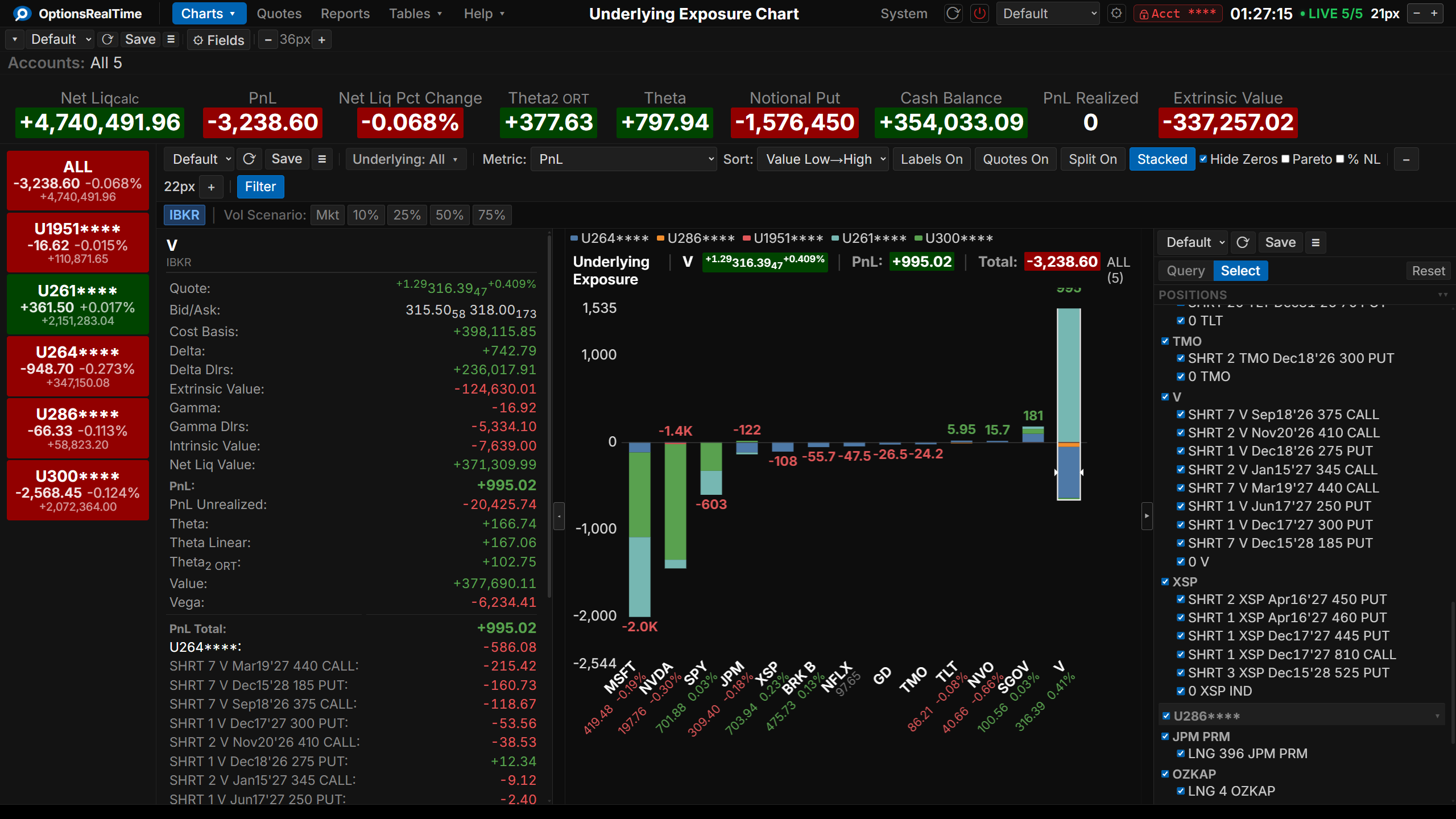Open Default dropdown in the positions panel
1456x819 pixels.
pyautogui.click(x=1193, y=243)
